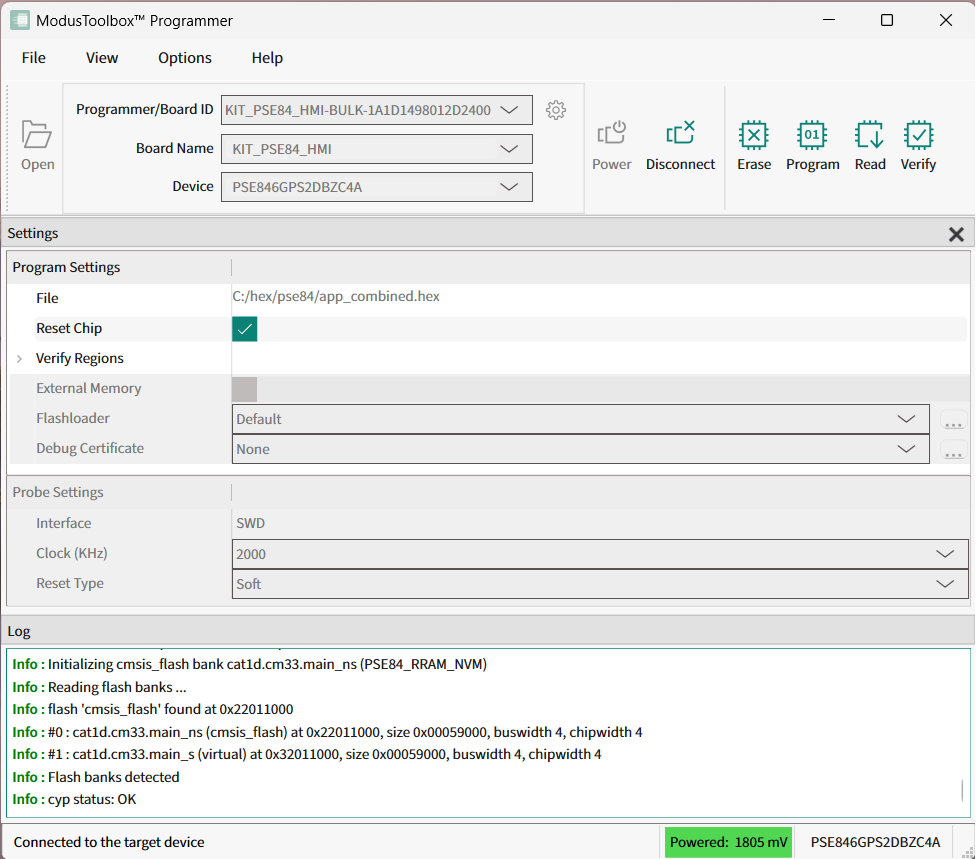
Task: Click the Log panel header
Action: click(488, 631)
